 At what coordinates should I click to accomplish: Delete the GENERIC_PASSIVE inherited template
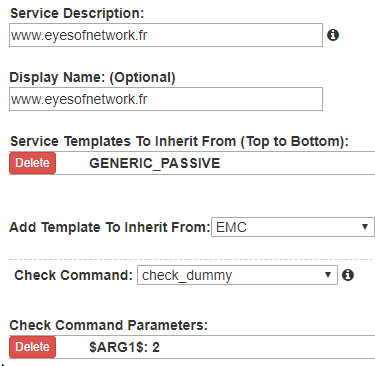tap(32, 163)
